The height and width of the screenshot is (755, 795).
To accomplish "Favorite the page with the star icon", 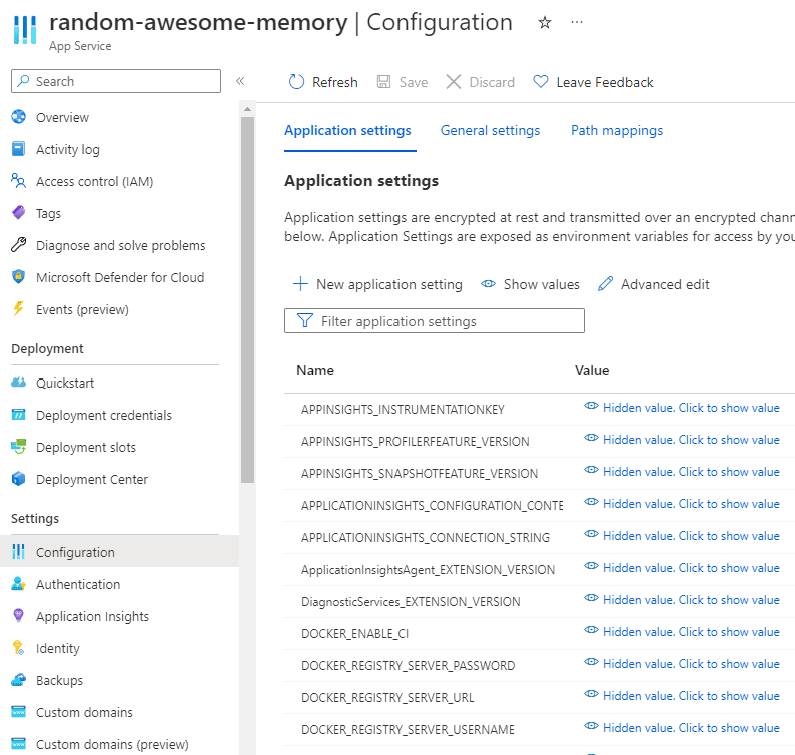I will pos(545,22).
